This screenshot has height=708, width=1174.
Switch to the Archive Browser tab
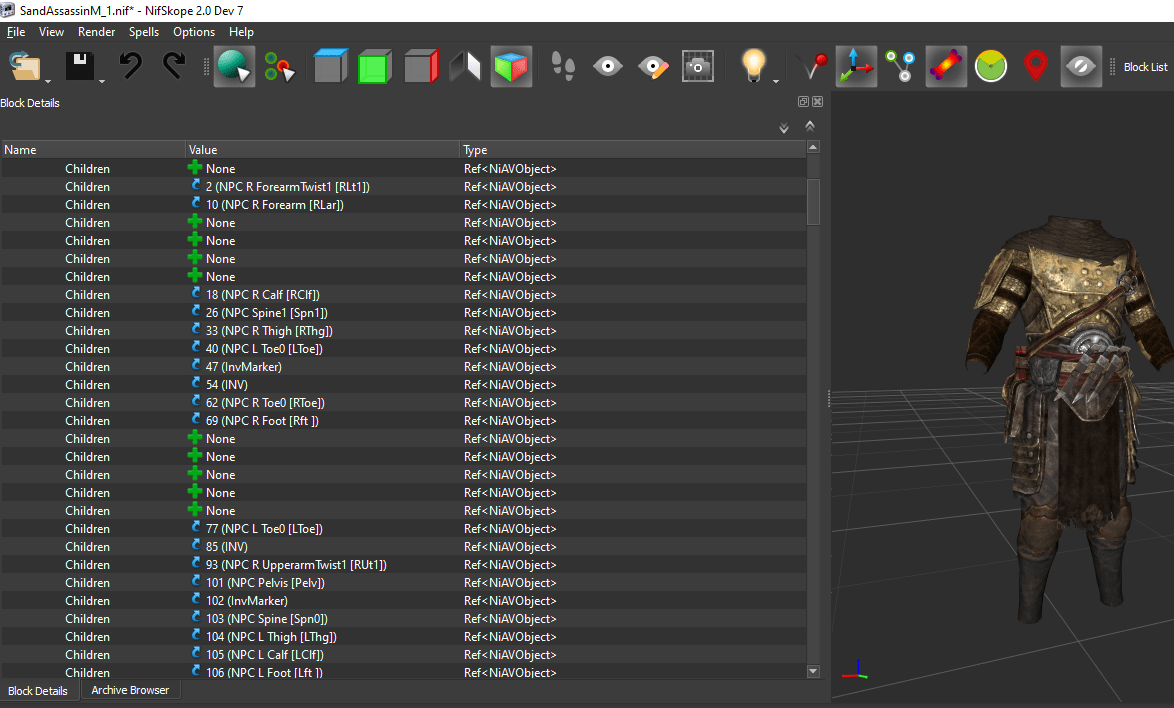click(x=130, y=690)
